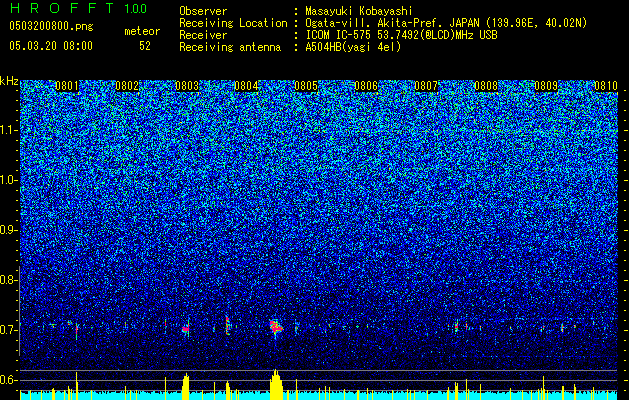Click the meteor count value 52
The image size is (629, 400).
(145, 46)
